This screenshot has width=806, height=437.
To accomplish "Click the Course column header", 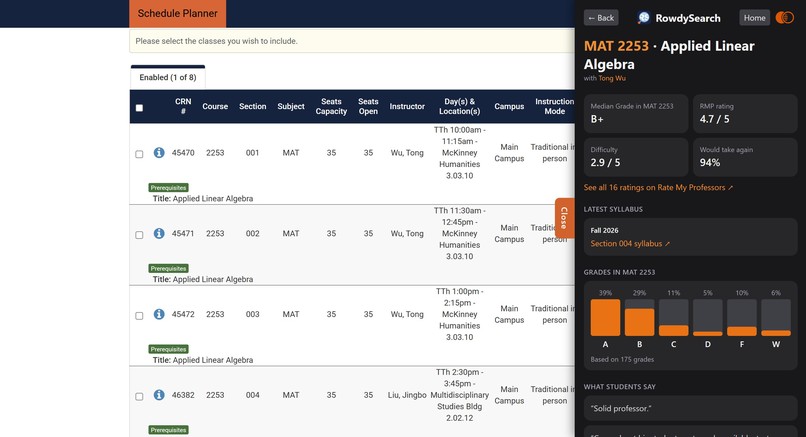I will click(215, 106).
